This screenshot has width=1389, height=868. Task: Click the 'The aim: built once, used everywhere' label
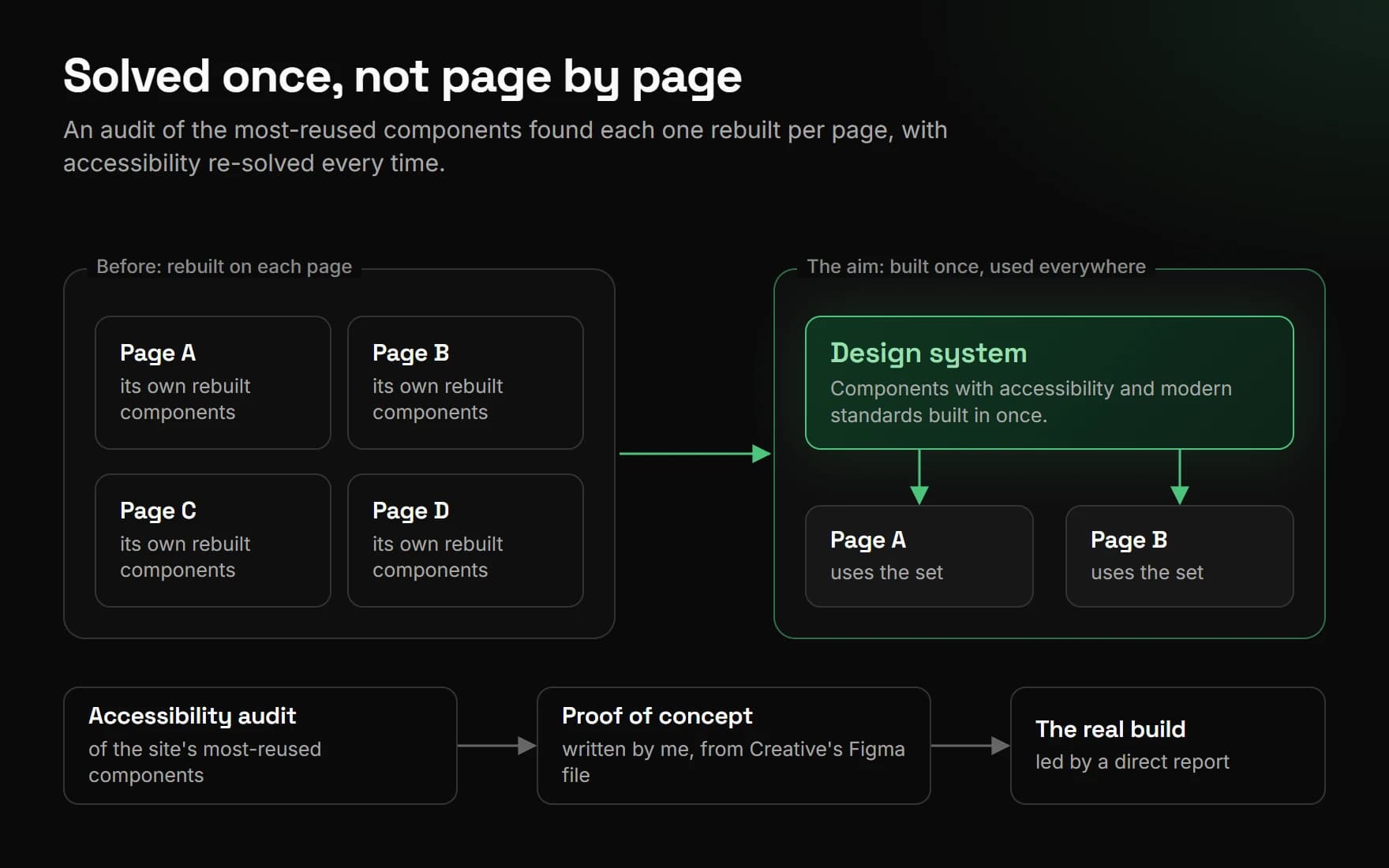[x=975, y=267]
